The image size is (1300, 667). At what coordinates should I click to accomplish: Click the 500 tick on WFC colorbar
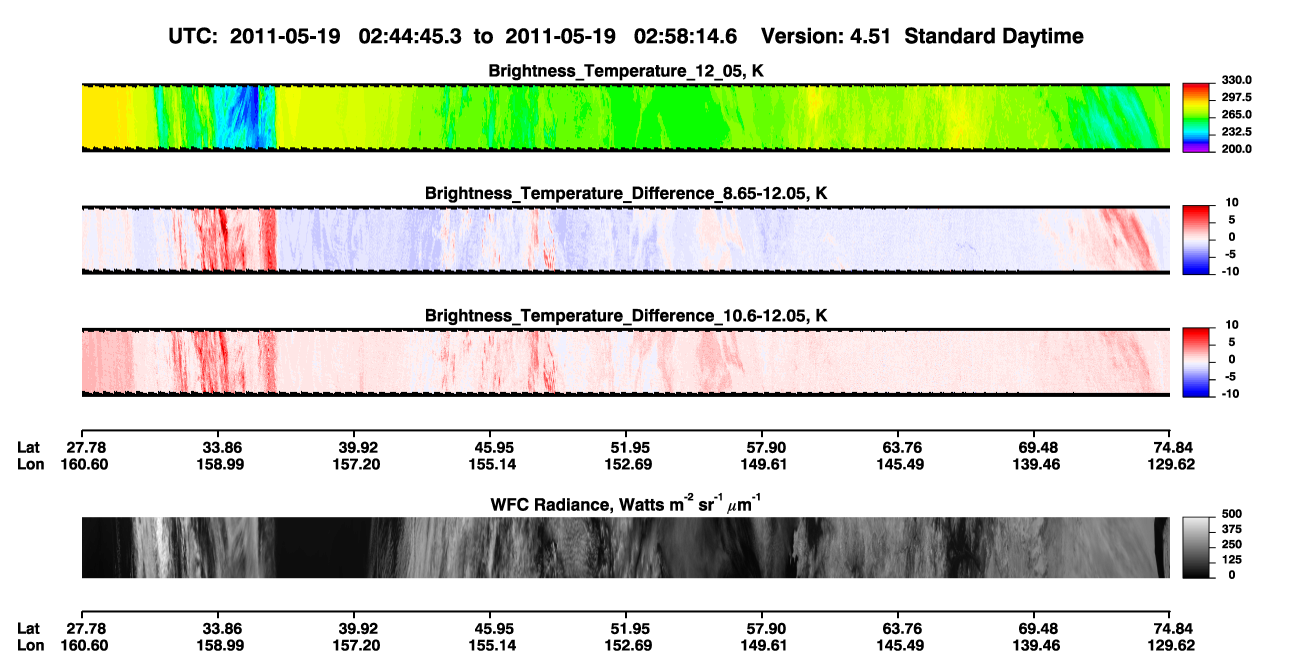(x=1231, y=513)
